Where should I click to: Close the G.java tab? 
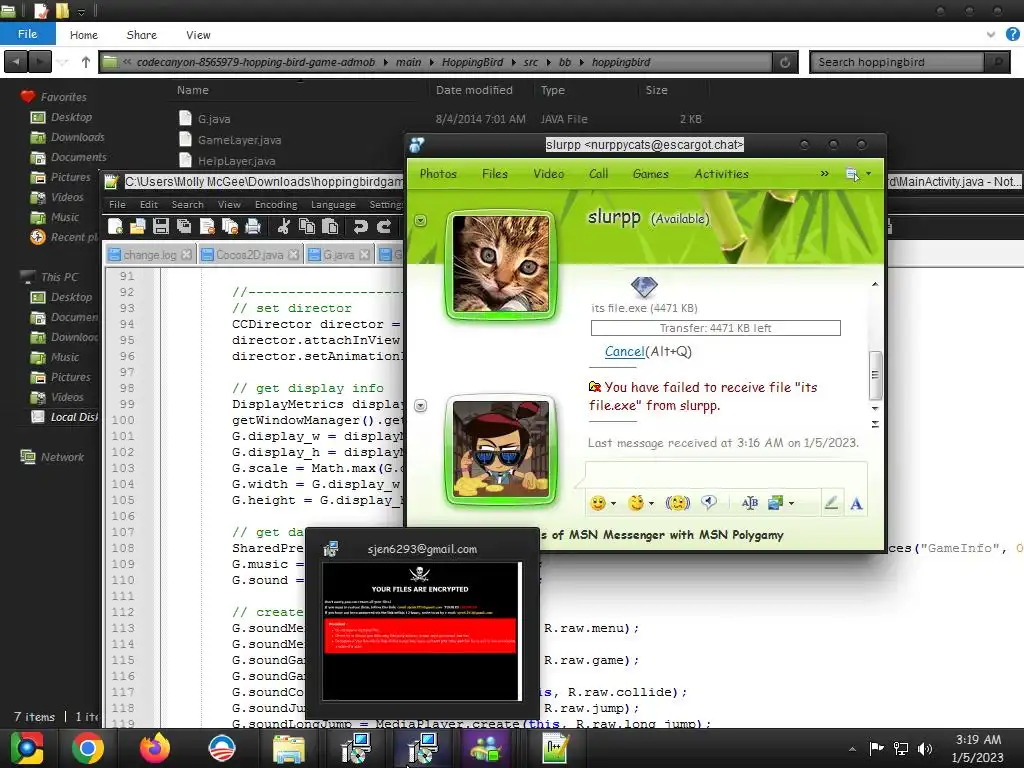364,255
